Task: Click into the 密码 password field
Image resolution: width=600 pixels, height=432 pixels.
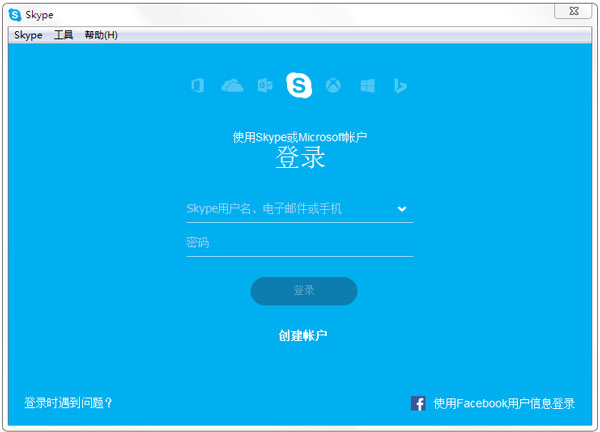Action: point(299,243)
